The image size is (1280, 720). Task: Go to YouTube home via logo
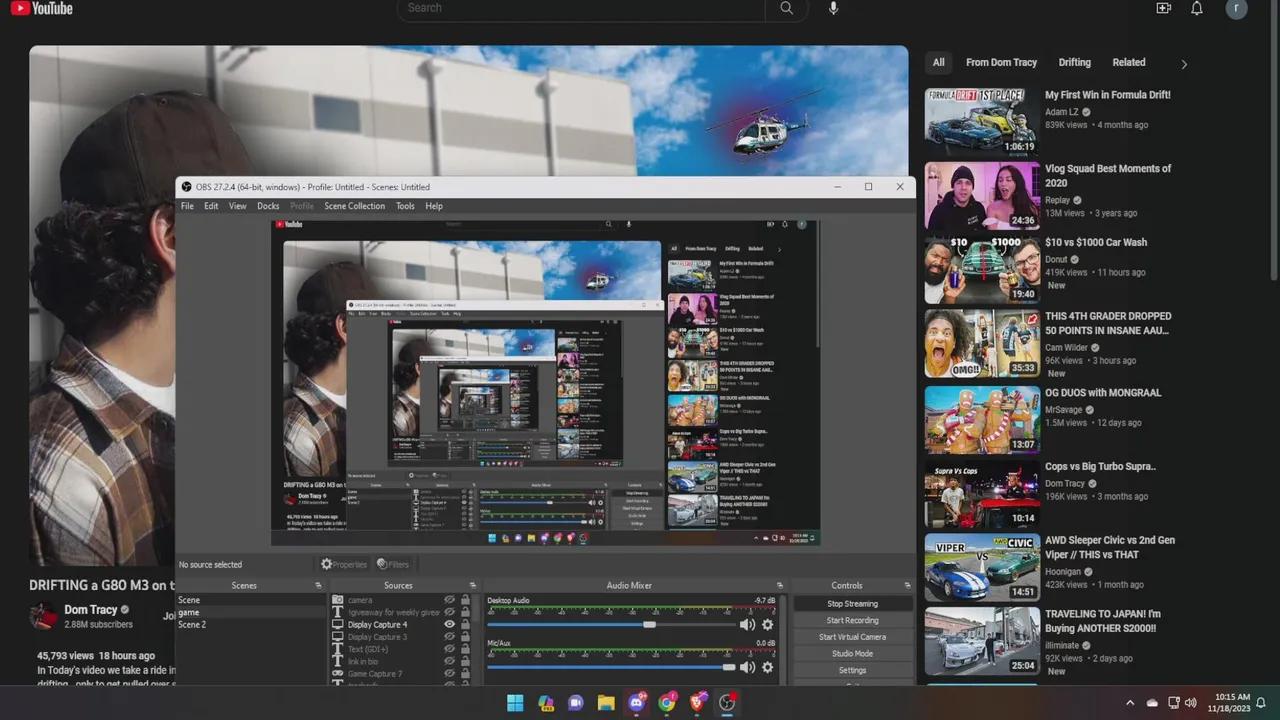[42, 8]
